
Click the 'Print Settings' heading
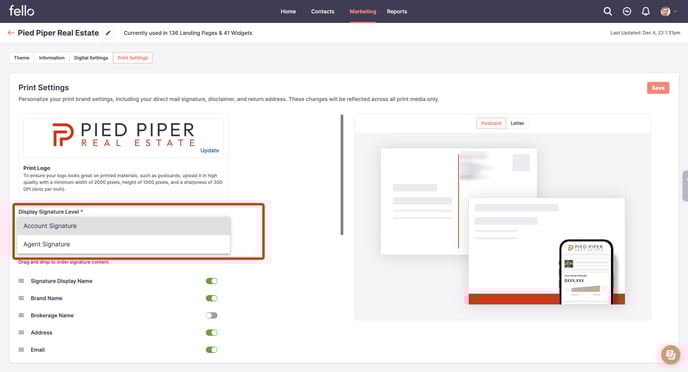click(x=43, y=88)
